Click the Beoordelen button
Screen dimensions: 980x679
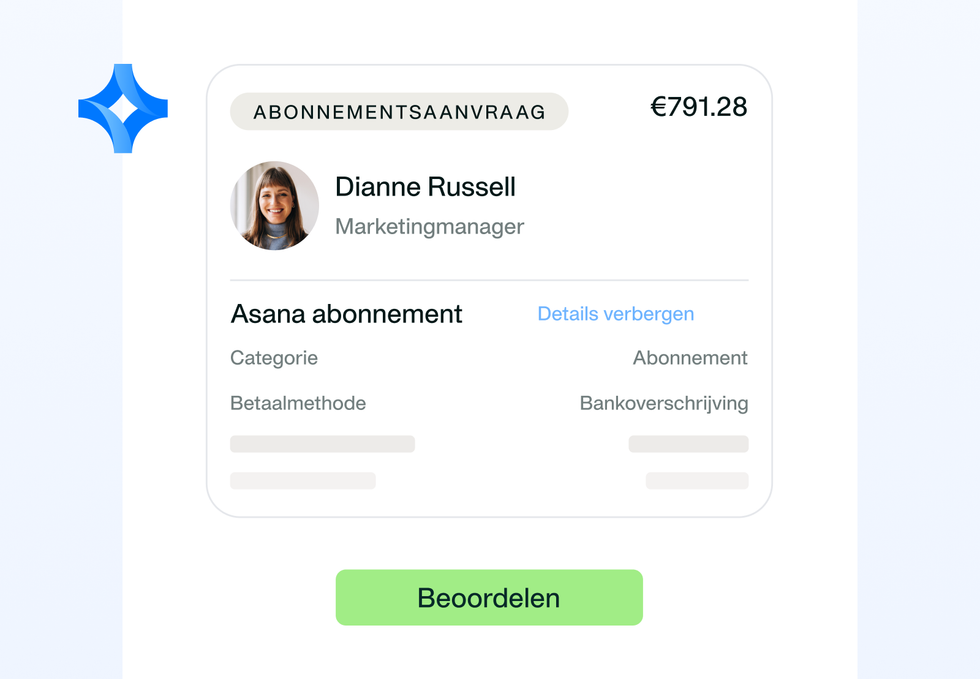tap(489, 597)
